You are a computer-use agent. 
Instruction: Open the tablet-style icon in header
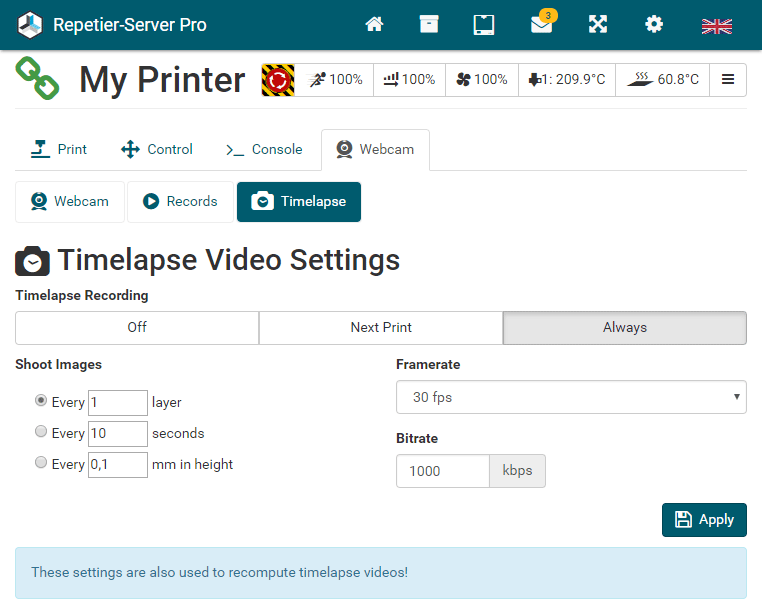tap(484, 24)
